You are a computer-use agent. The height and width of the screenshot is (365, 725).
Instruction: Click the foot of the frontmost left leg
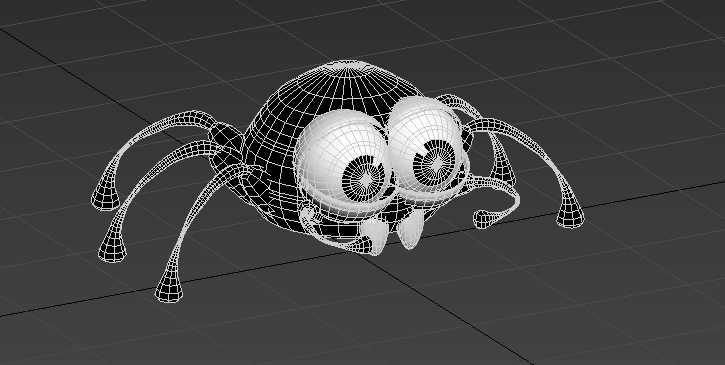pyautogui.click(x=169, y=288)
